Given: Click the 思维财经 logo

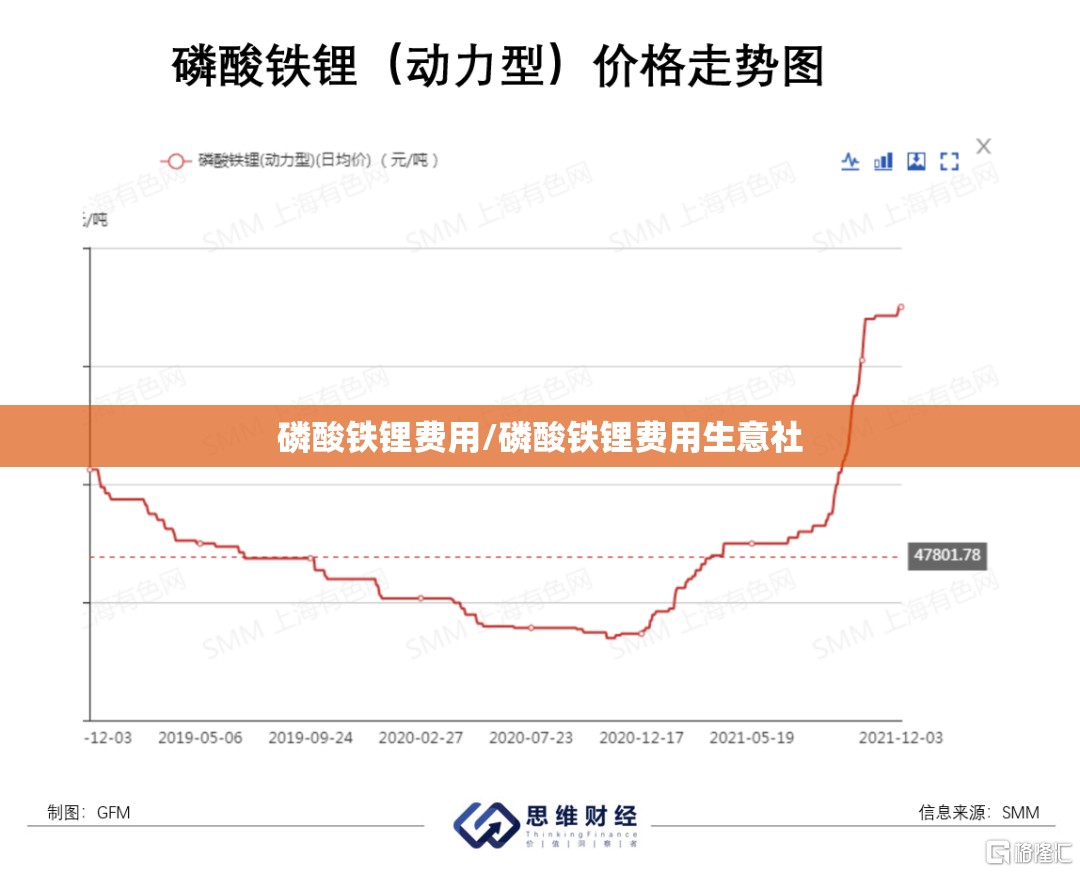Looking at the screenshot, I should [x=546, y=825].
